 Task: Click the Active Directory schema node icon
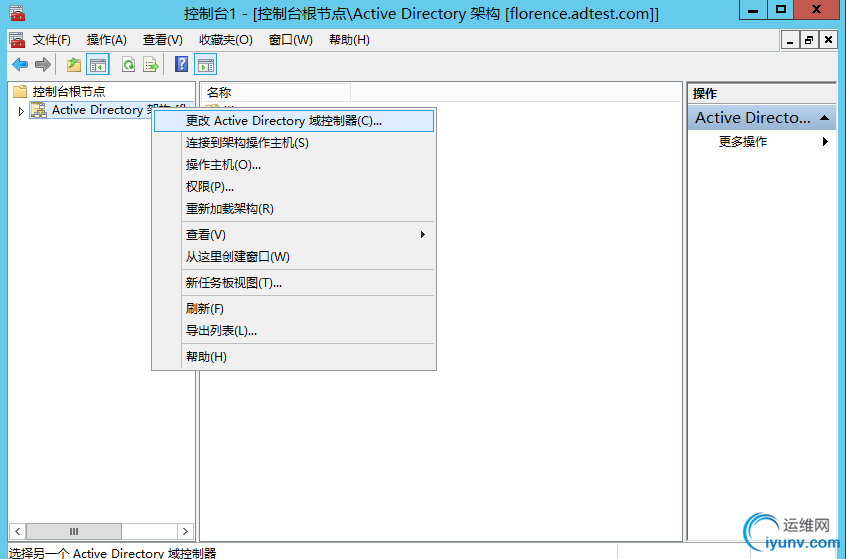click(38, 110)
